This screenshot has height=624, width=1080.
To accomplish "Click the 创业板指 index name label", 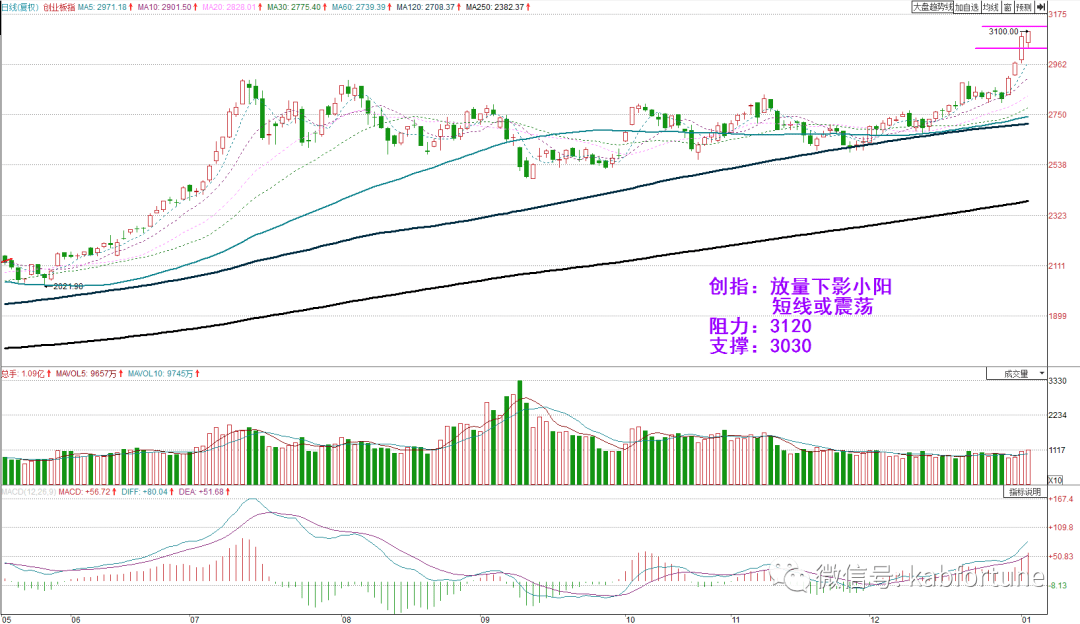I will pyautogui.click(x=59, y=7).
